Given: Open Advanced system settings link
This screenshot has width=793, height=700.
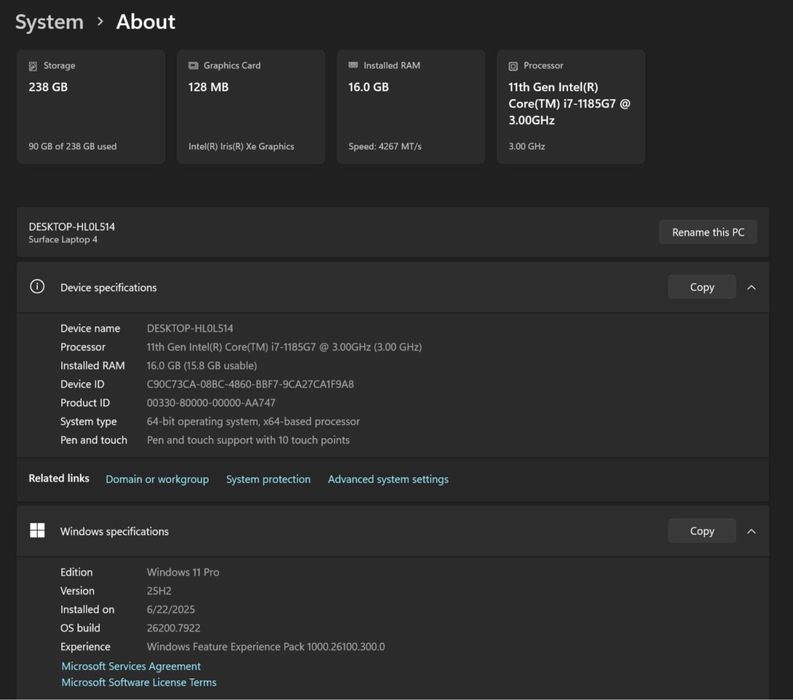Looking at the screenshot, I should 388,479.
